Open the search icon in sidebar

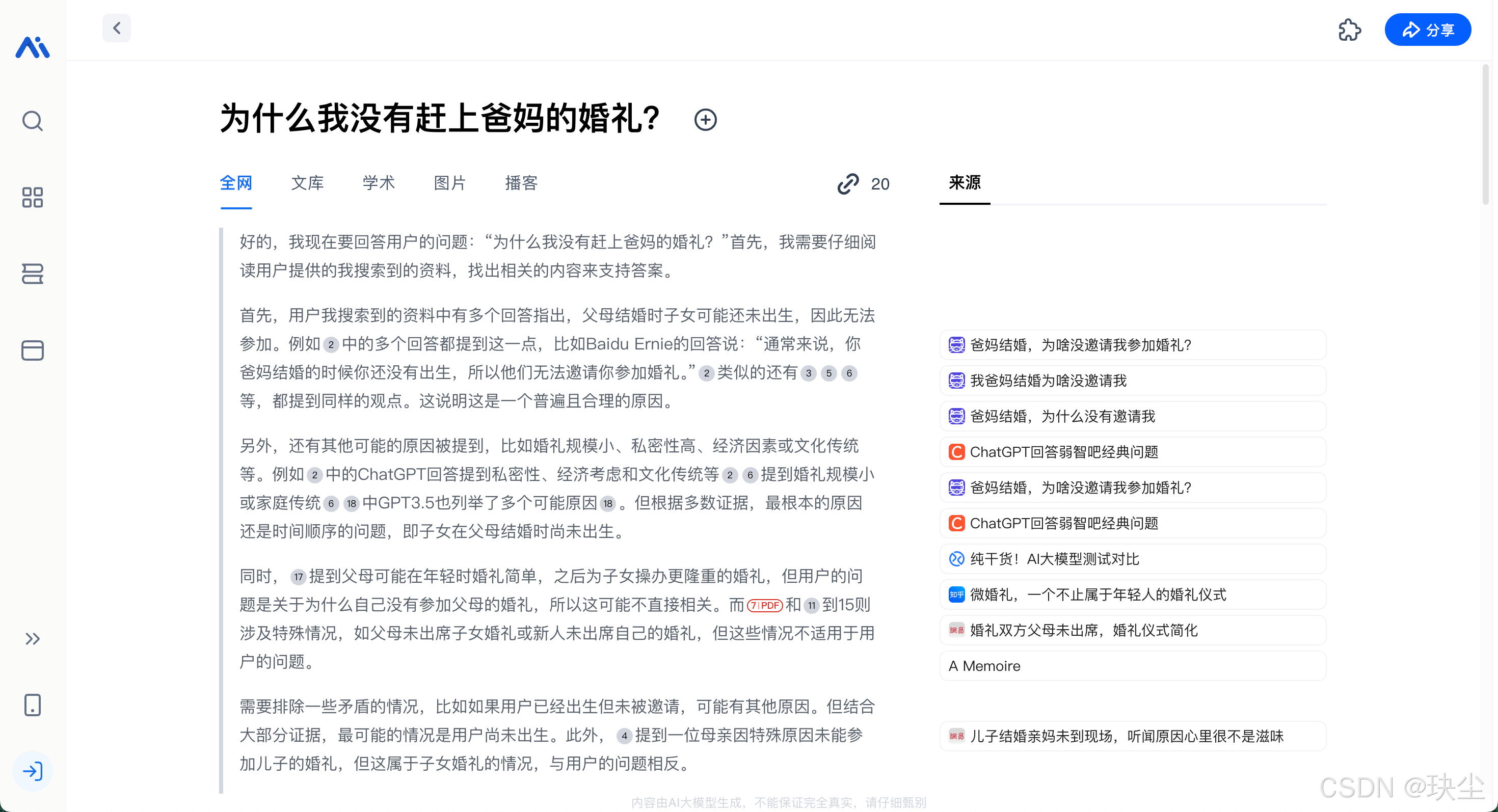pyautogui.click(x=33, y=121)
